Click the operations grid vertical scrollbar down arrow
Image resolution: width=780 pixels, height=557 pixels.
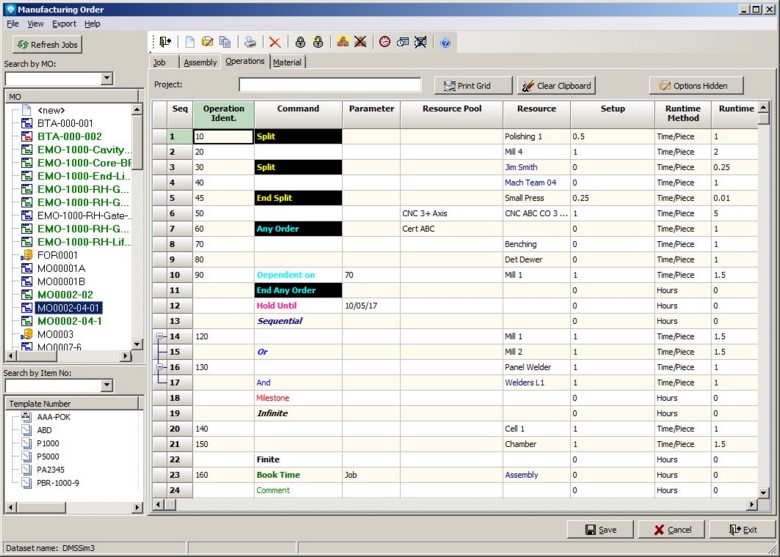pyautogui.click(x=764, y=492)
